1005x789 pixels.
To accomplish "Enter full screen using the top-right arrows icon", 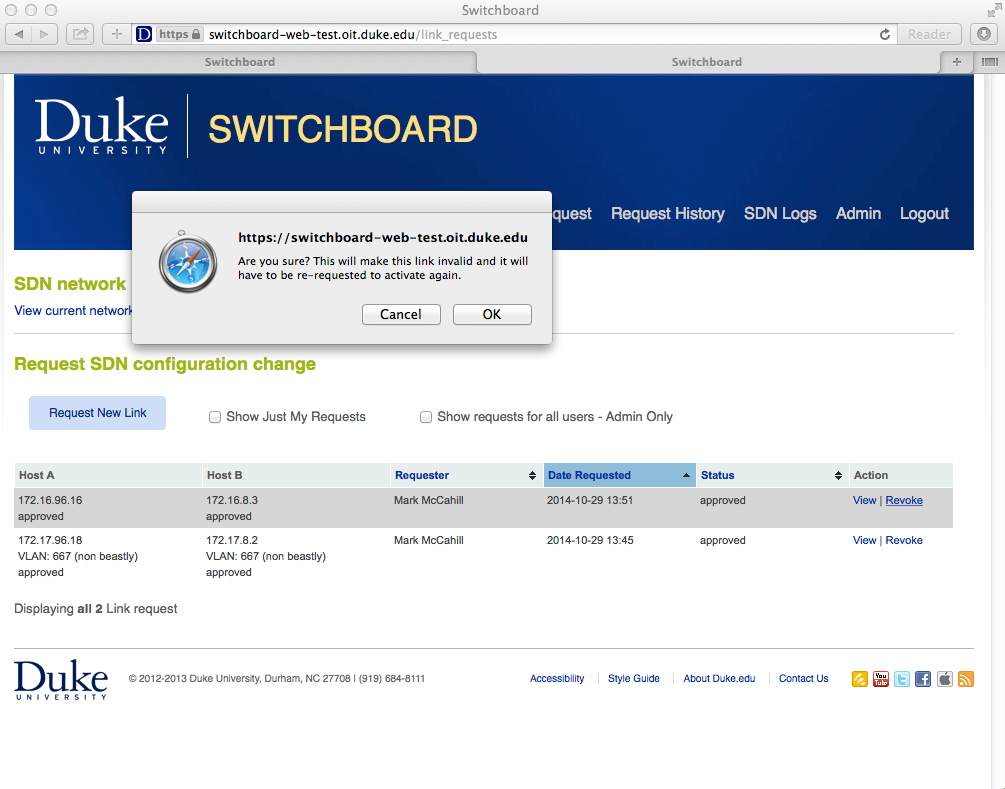I will click(x=993, y=10).
